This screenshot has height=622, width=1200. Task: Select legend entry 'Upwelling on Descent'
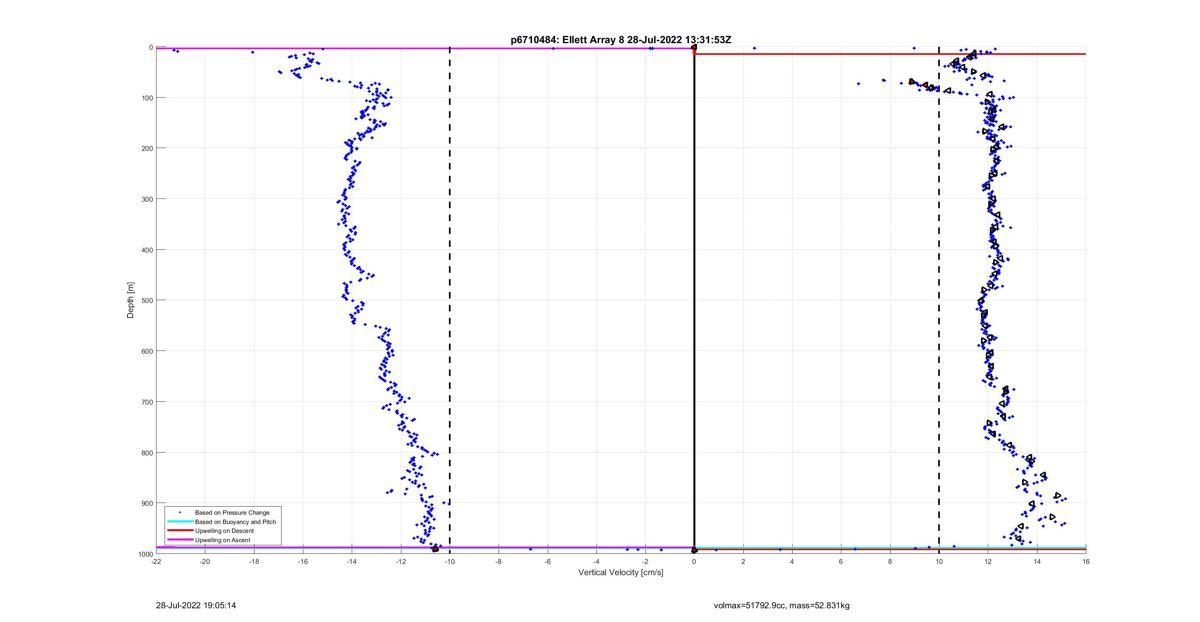pos(224,531)
